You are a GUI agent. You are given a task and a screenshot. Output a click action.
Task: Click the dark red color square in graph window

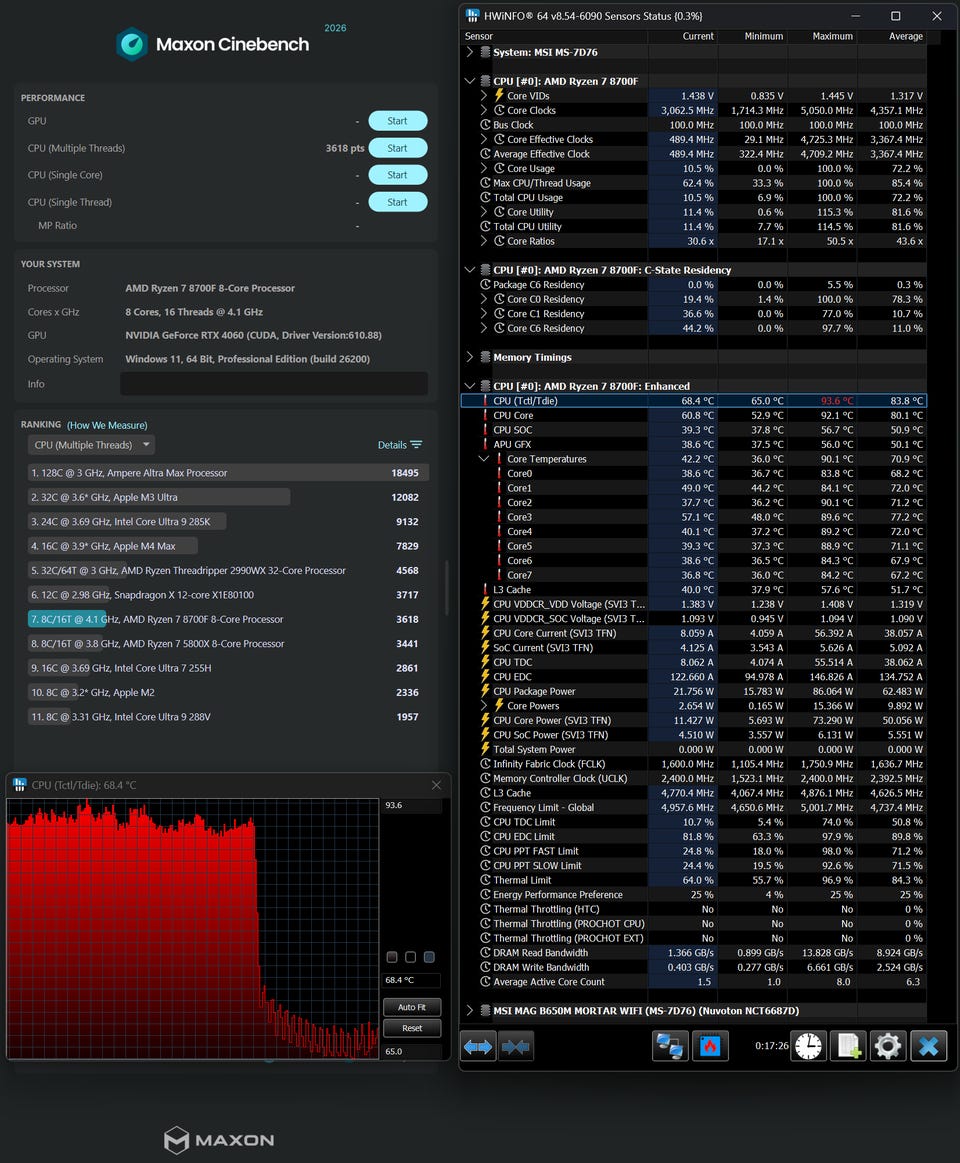coord(392,957)
